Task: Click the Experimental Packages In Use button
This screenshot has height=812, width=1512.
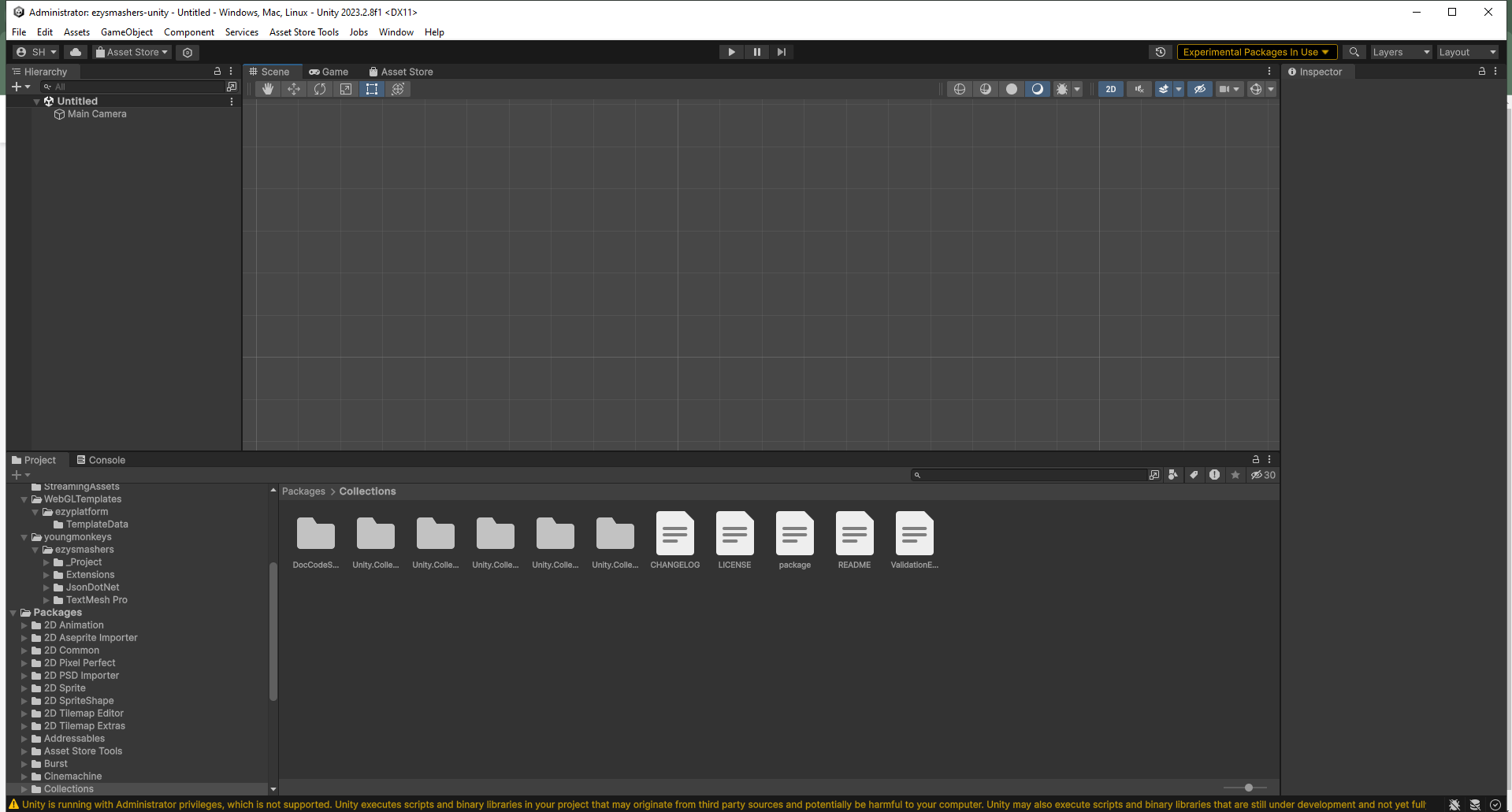Action: (x=1254, y=52)
